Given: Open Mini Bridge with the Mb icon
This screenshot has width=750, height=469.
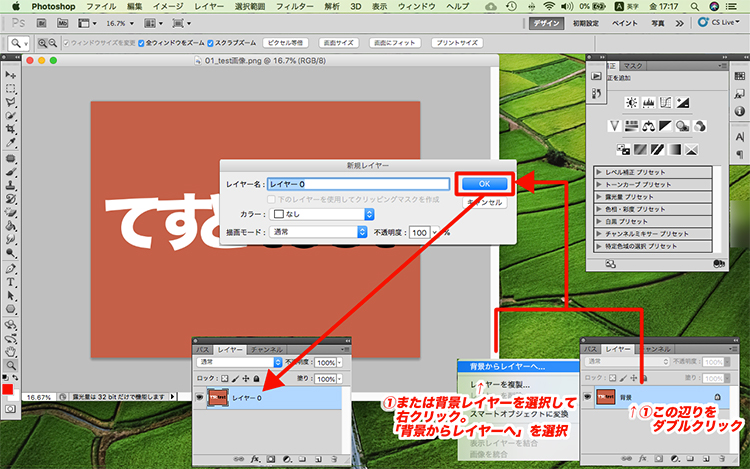Looking at the screenshot, I should point(63,23).
